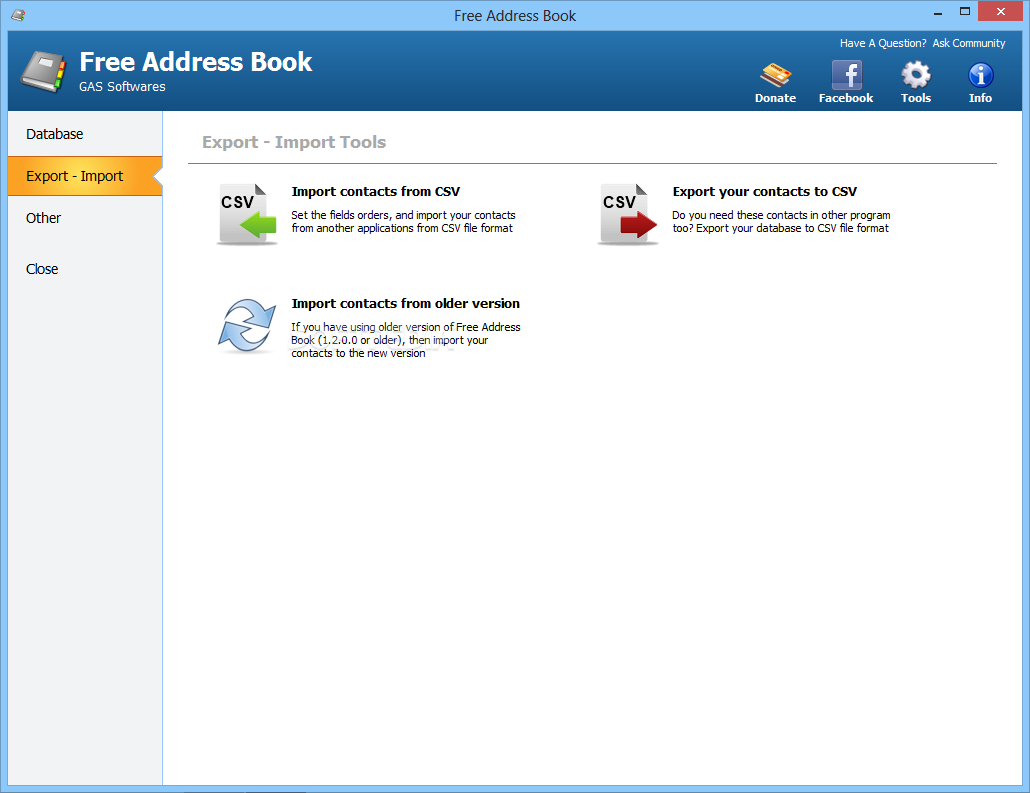Click the Import contacts from CSV title
Screen dimensions: 1030x793
tap(376, 192)
